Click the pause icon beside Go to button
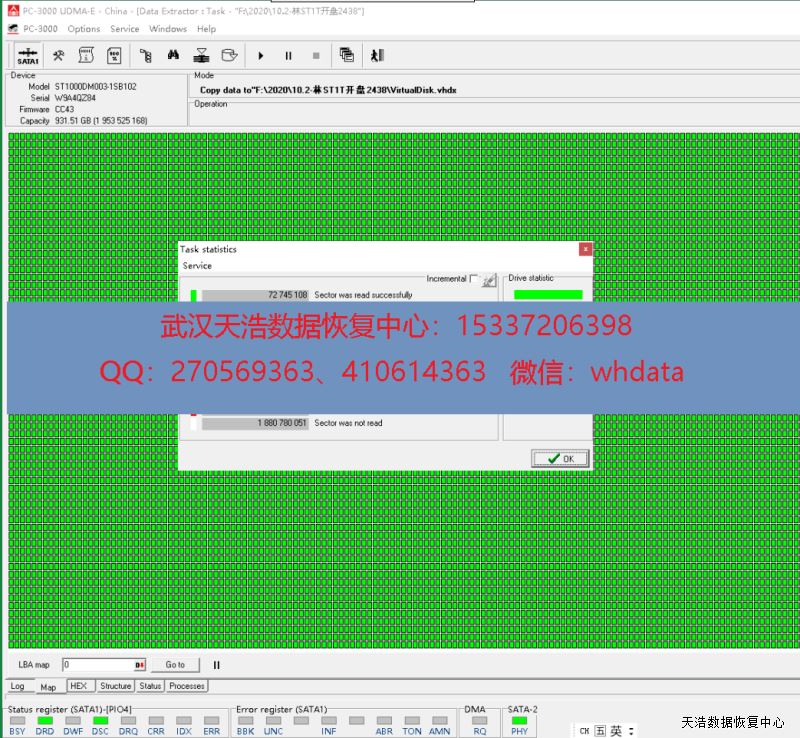Image resolution: width=800 pixels, height=738 pixels. [216, 665]
